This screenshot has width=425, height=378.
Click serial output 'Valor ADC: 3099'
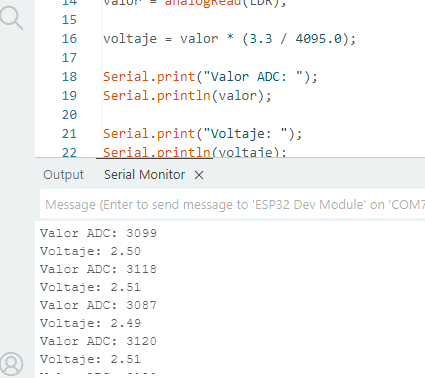pyautogui.click(x=98, y=233)
